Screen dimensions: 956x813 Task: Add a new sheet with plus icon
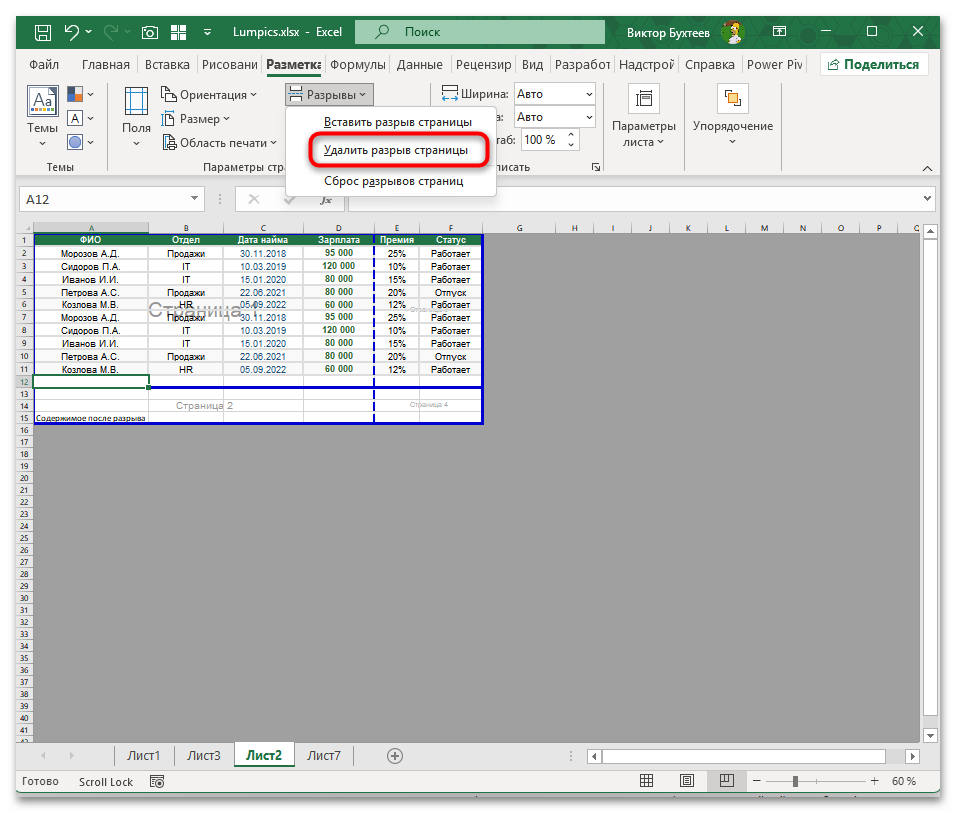pyautogui.click(x=395, y=755)
